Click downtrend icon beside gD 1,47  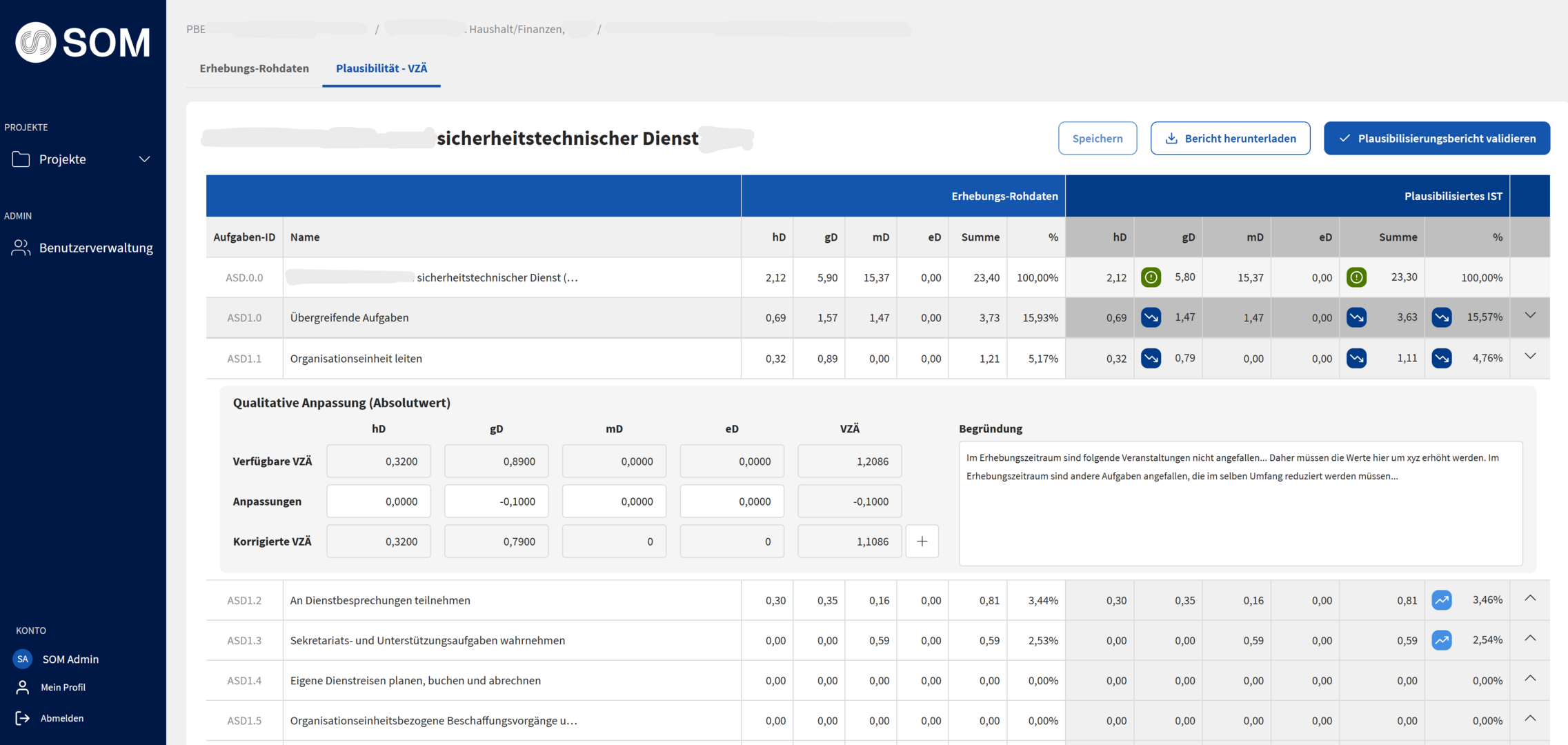(1151, 317)
